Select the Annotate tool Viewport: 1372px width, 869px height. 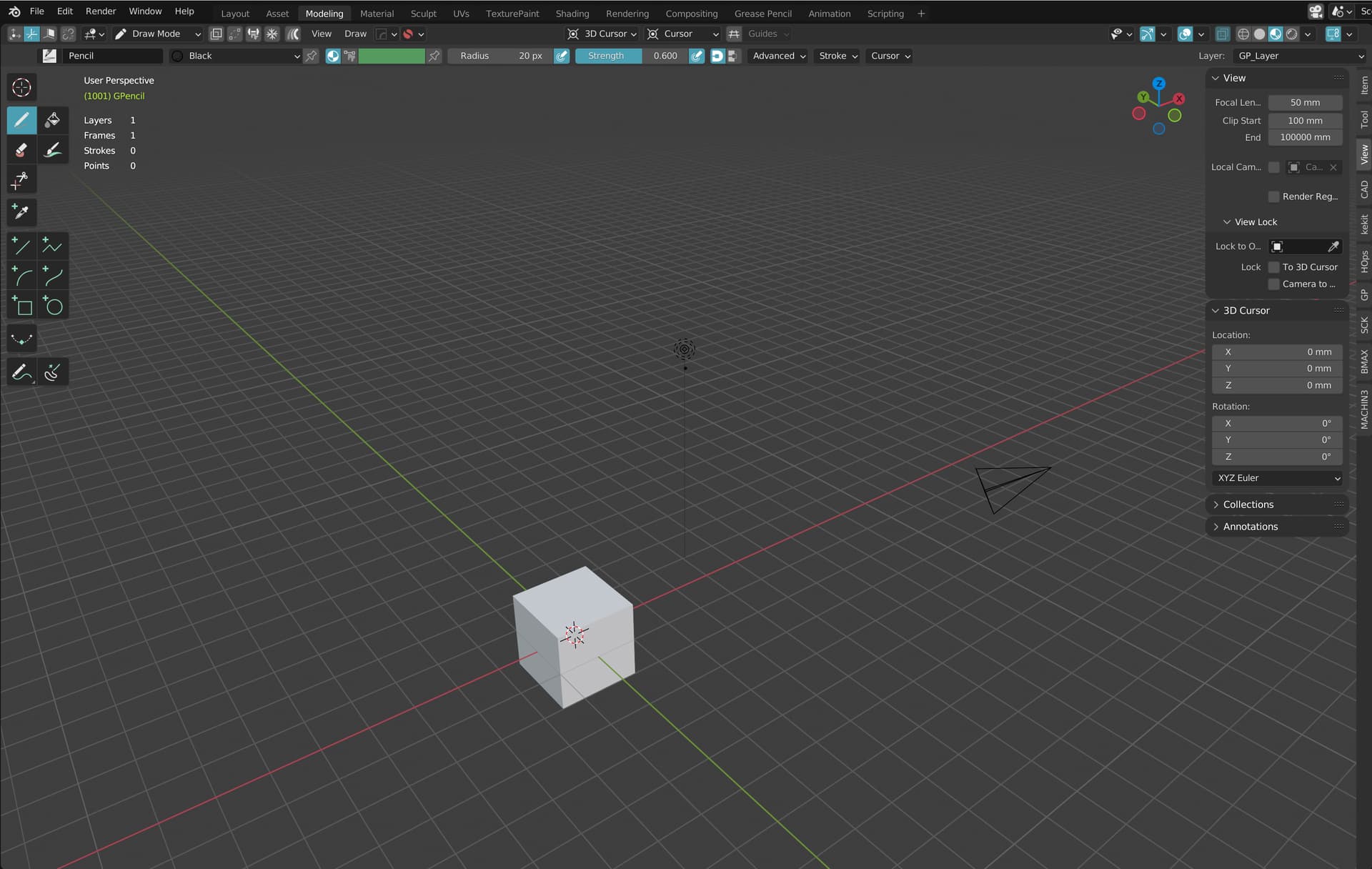pyautogui.click(x=21, y=372)
